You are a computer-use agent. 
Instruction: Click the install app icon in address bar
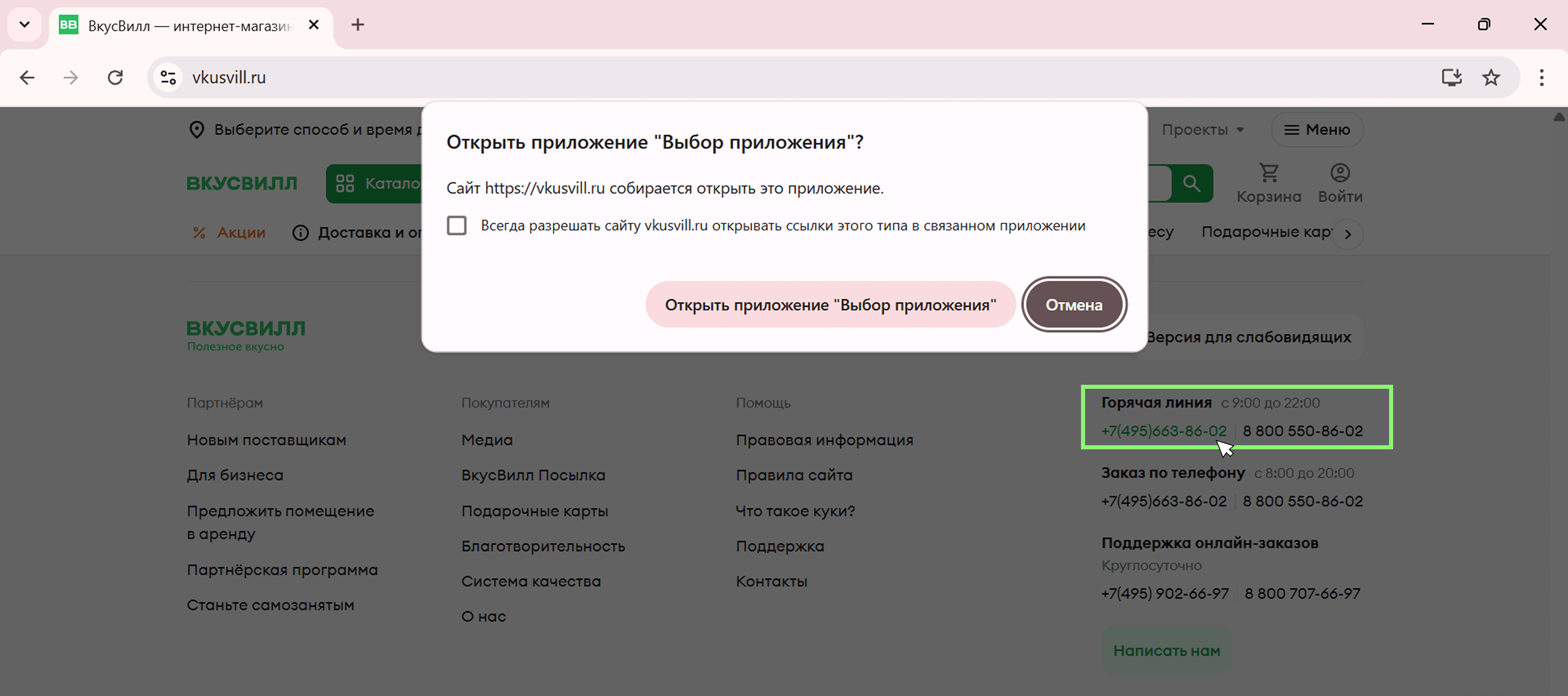(x=1452, y=77)
